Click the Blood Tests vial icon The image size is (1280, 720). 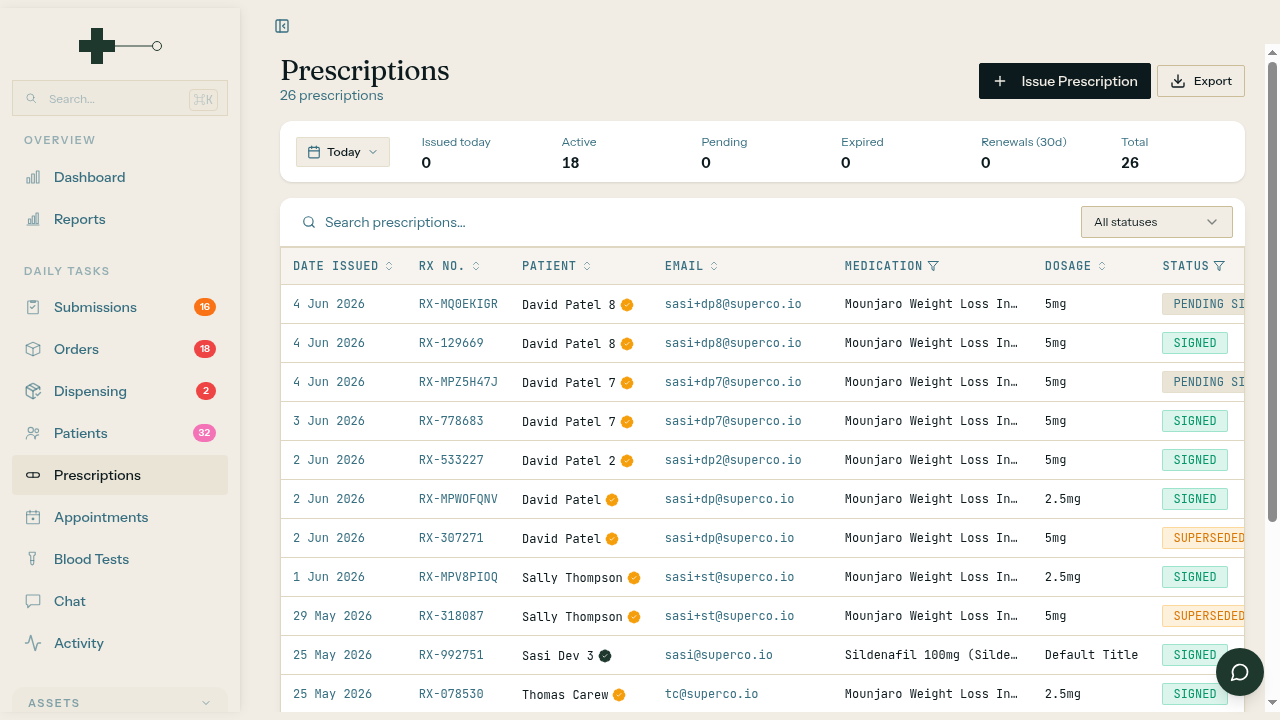(x=33, y=559)
